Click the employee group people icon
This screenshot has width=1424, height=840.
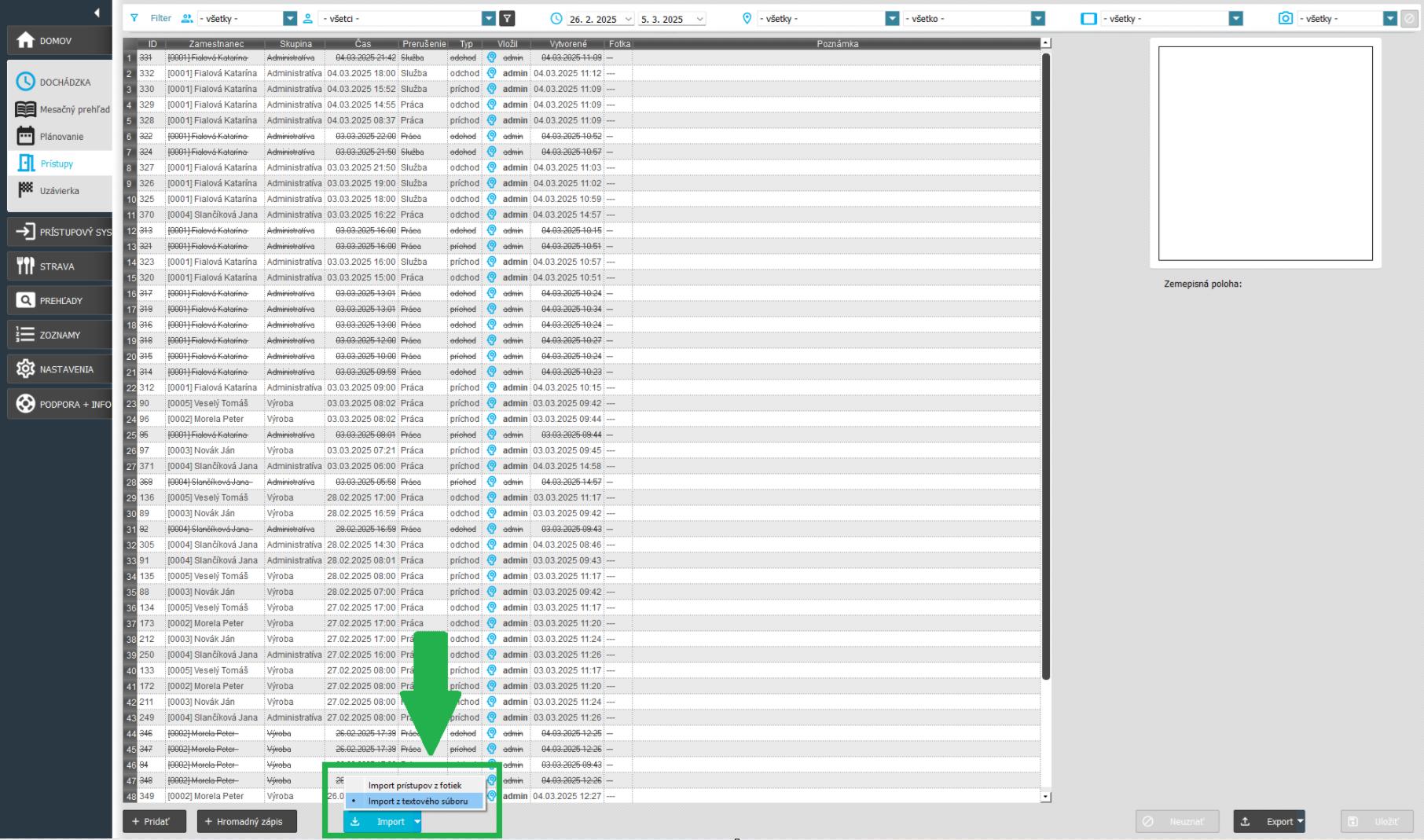pos(187,18)
